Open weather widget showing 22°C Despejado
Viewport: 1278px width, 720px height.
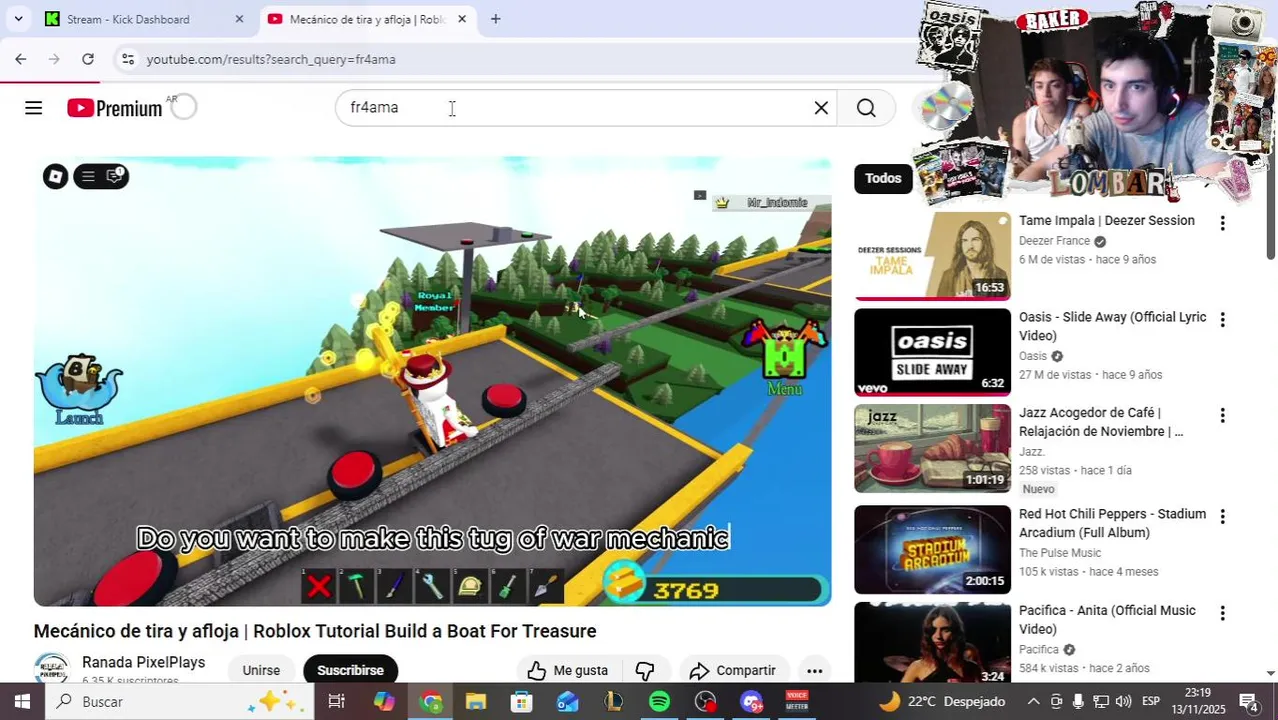[x=941, y=702]
